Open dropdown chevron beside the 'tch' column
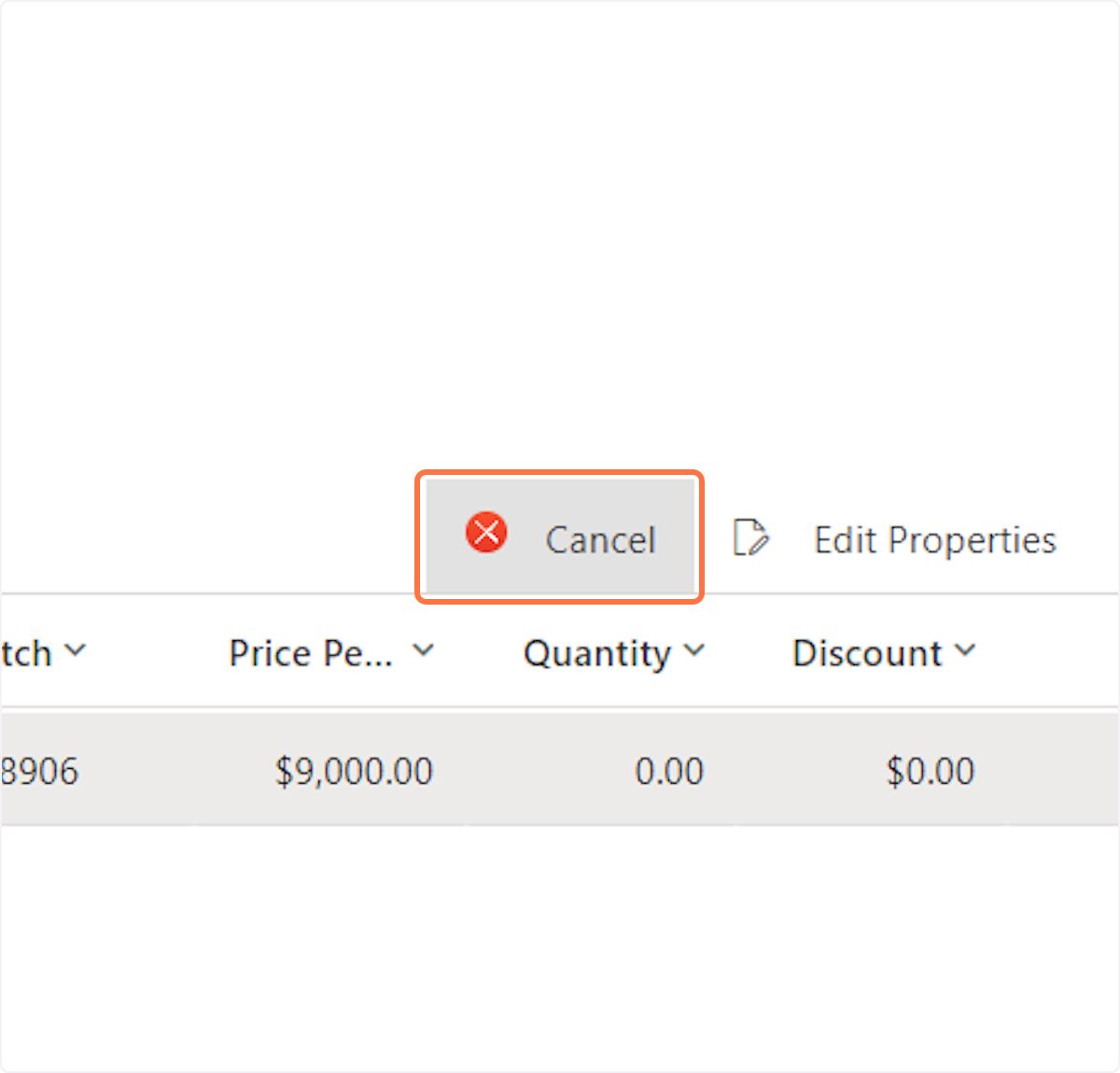 (76, 650)
